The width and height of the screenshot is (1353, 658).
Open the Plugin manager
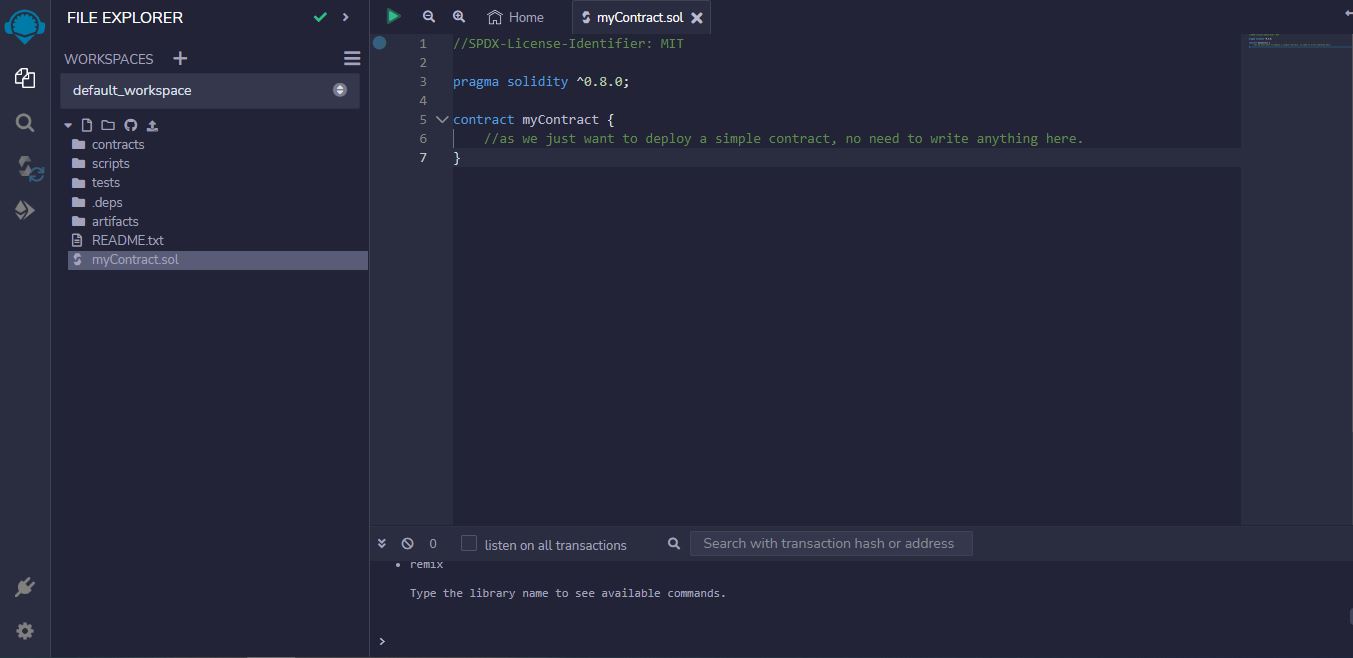[x=24, y=587]
